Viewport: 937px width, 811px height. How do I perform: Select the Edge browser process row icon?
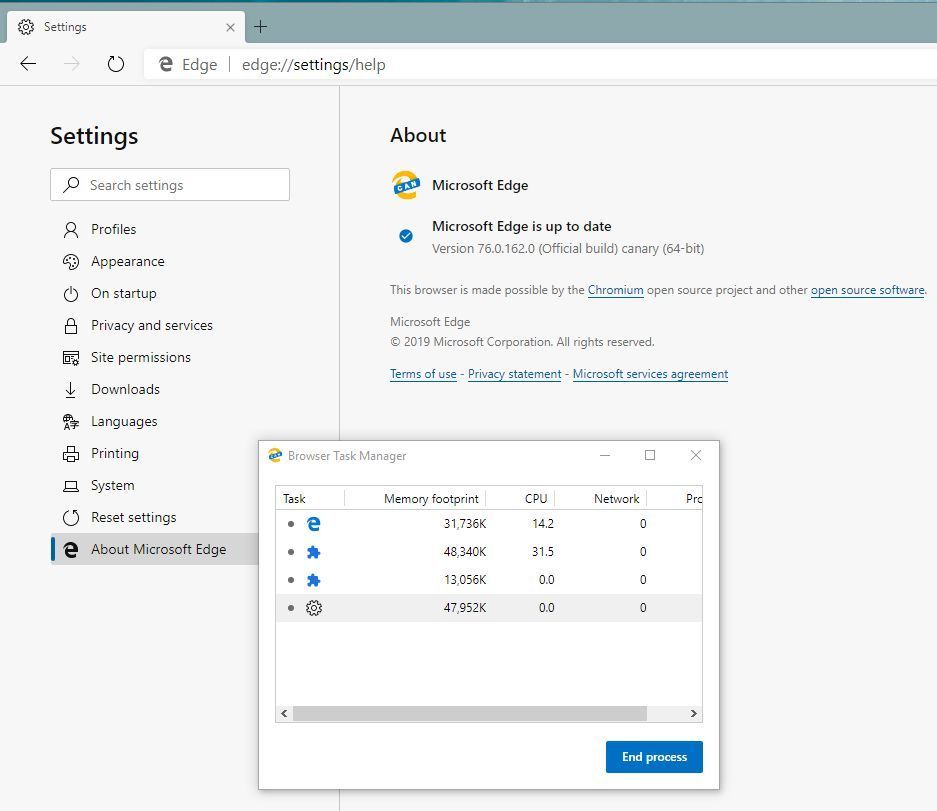coord(314,524)
